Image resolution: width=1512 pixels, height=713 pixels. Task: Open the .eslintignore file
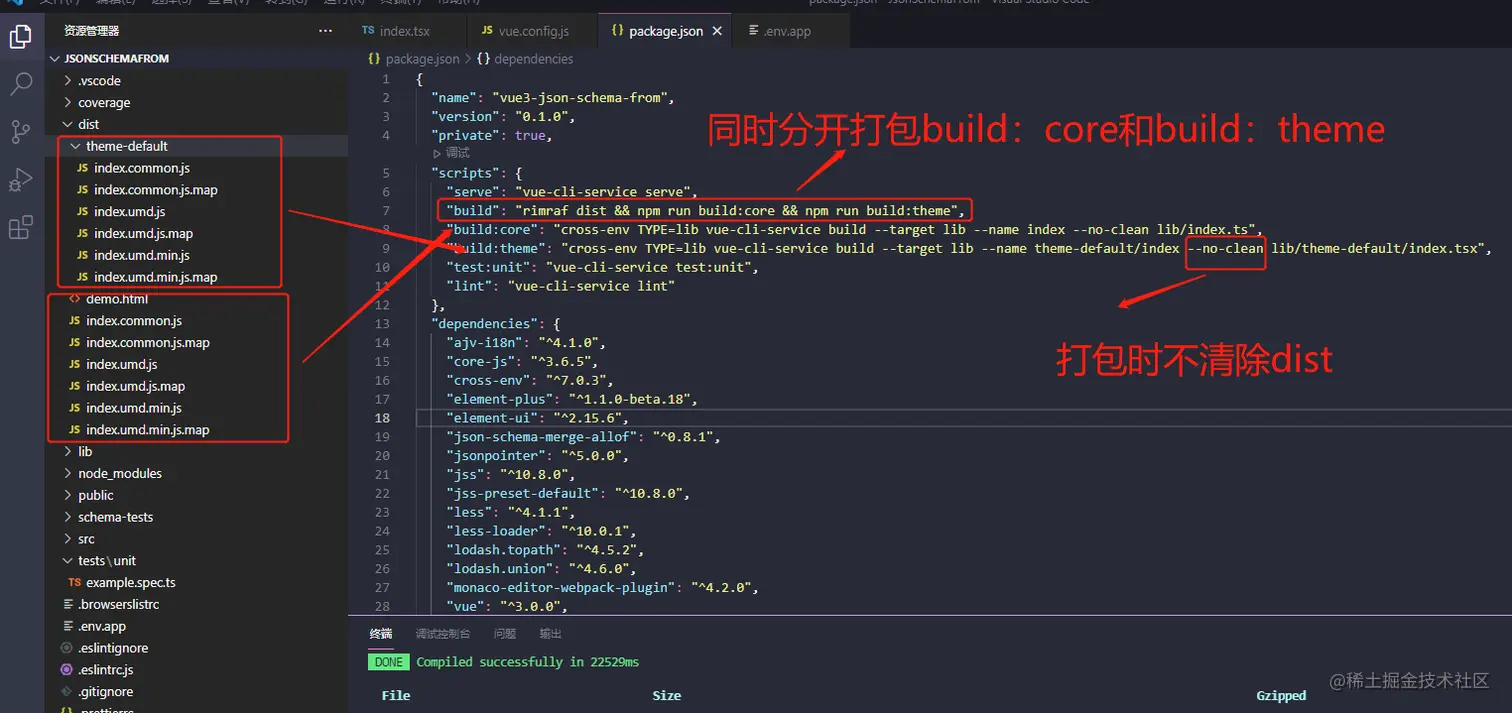tap(114, 649)
